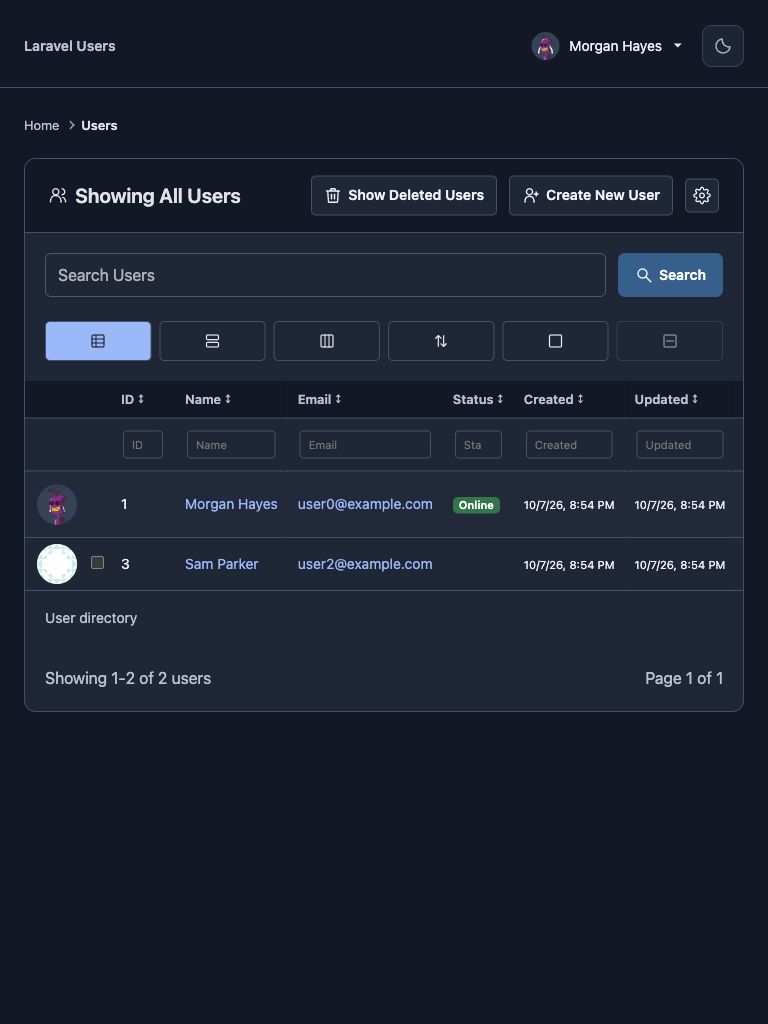Sort by Updated column arrows
The height and width of the screenshot is (1024, 768).
695,399
